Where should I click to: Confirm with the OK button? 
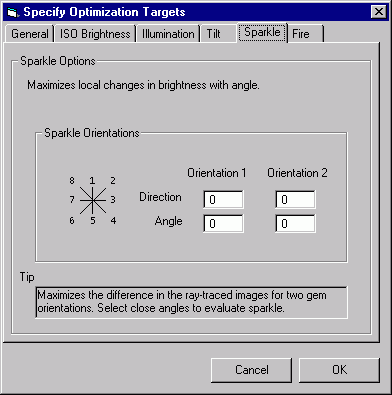click(x=339, y=370)
